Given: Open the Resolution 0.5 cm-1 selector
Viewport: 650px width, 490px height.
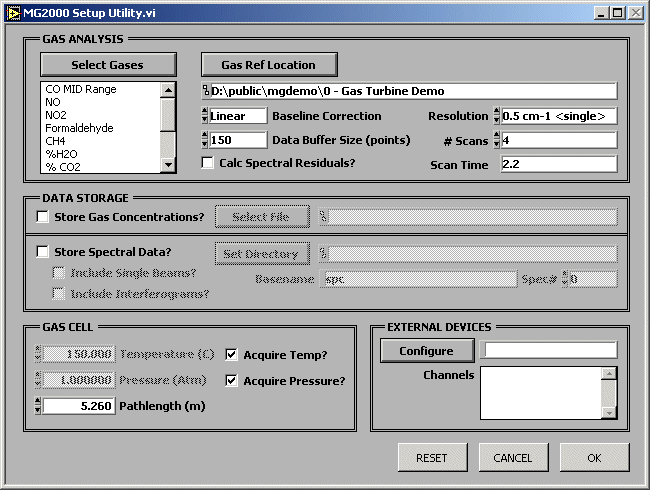Looking at the screenshot, I should pyautogui.click(x=559, y=116).
